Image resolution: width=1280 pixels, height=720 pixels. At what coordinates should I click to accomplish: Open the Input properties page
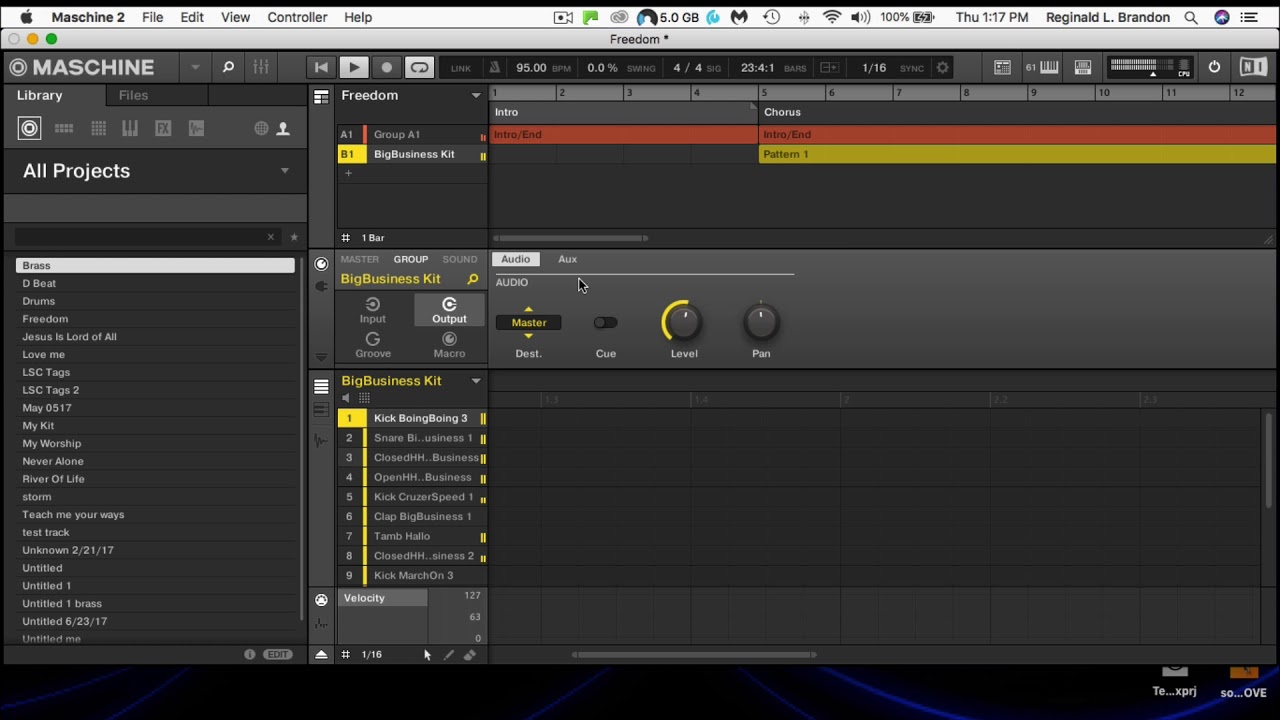coord(372,310)
